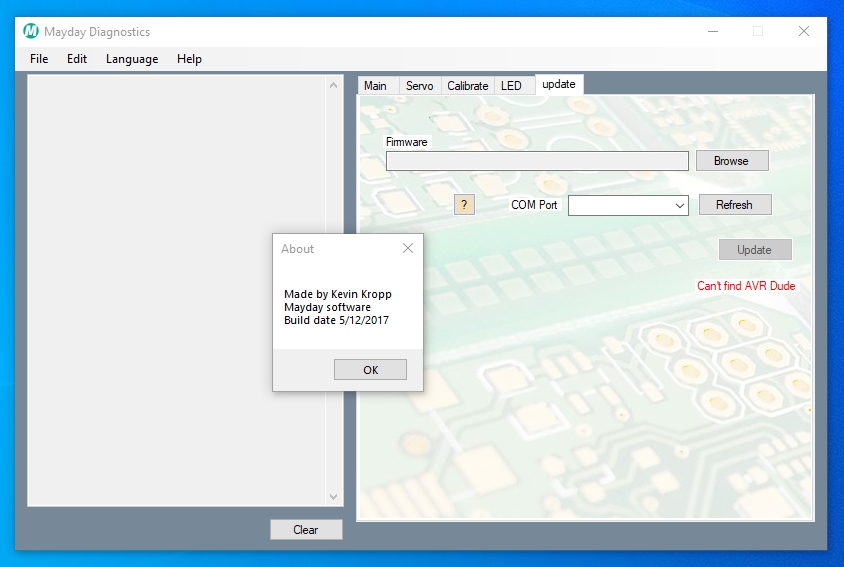The width and height of the screenshot is (844, 567).
Task: Click the Firmware label
Action: tap(406, 142)
